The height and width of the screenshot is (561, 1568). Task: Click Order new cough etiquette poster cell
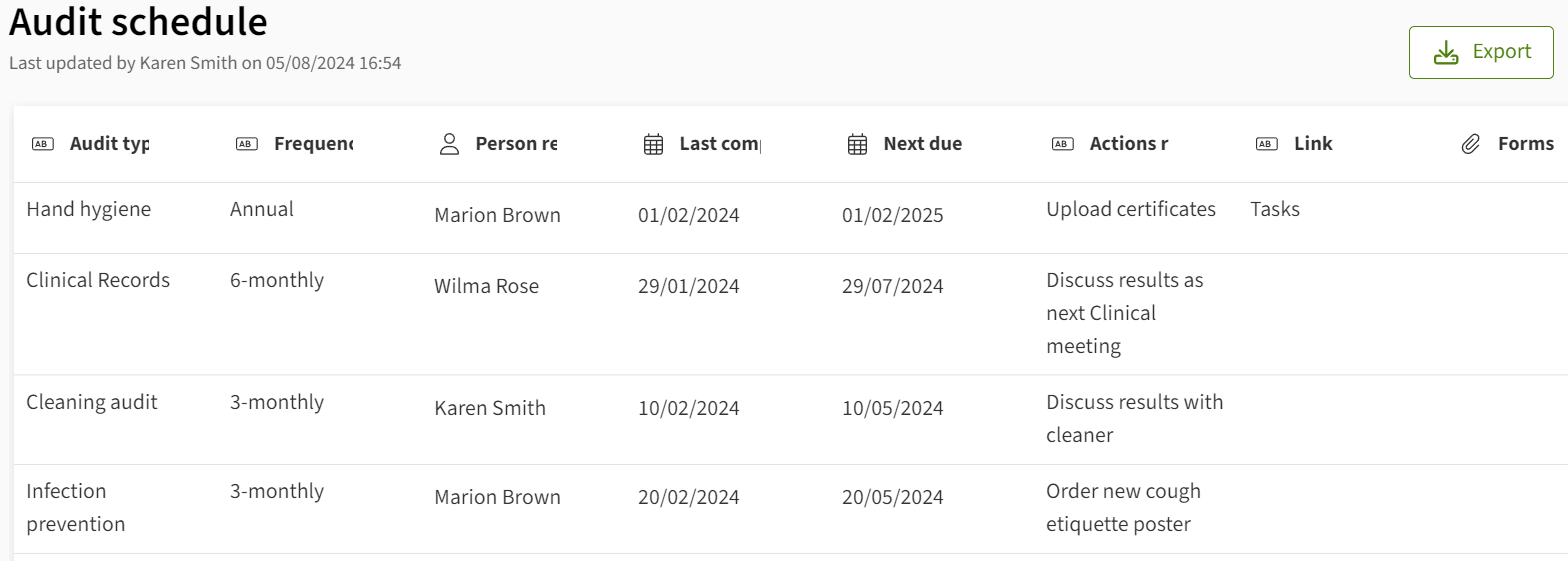point(1123,507)
